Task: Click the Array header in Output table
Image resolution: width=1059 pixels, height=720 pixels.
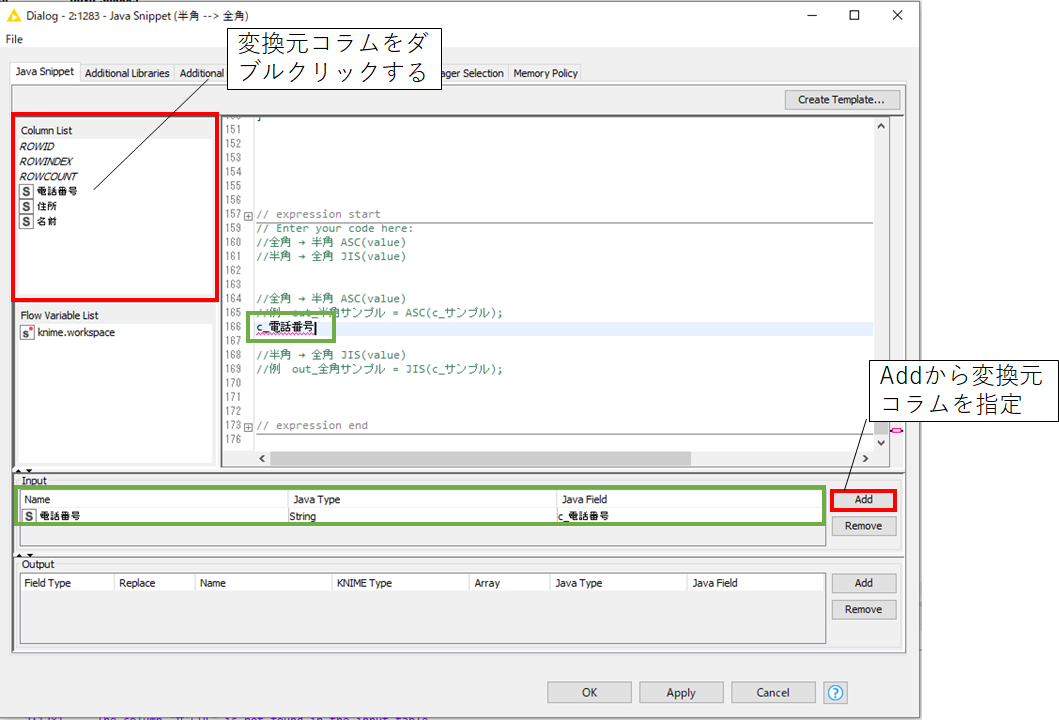Action: [509, 583]
